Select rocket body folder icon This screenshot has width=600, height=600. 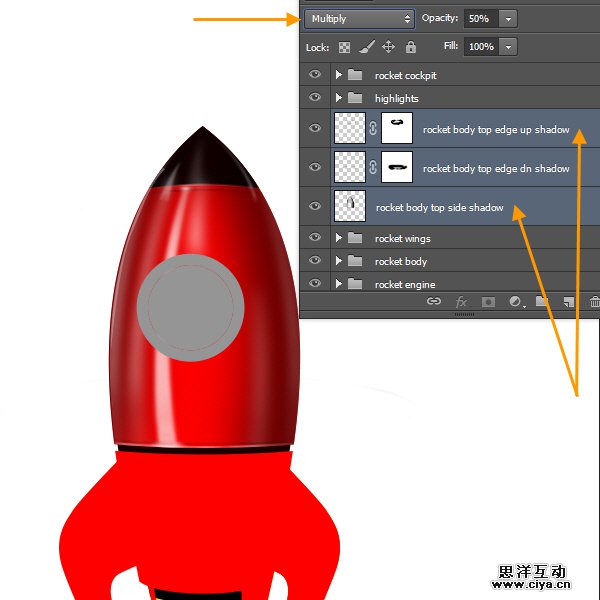point(355,261)
